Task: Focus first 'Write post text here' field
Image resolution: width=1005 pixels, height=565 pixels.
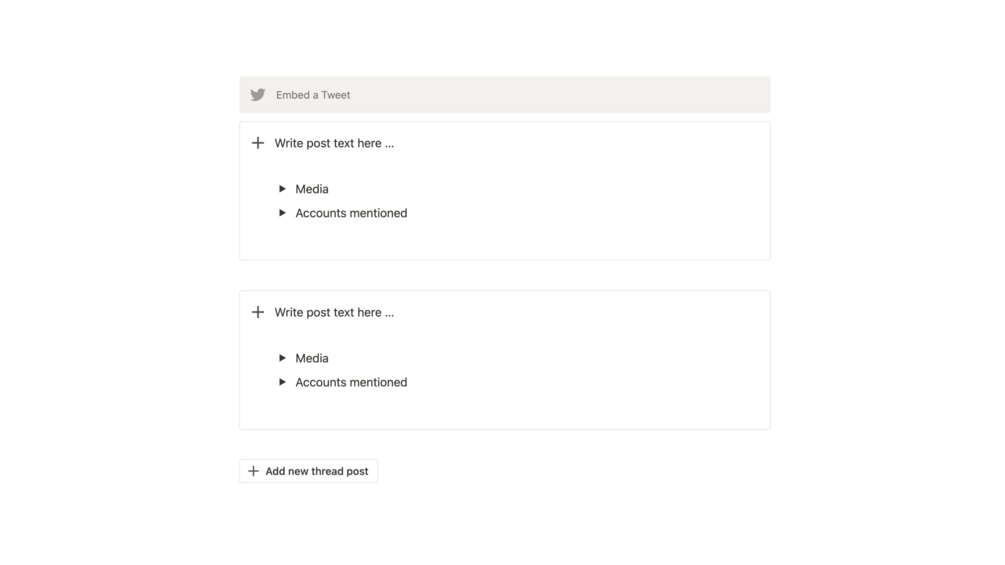Action: point(334,143)
